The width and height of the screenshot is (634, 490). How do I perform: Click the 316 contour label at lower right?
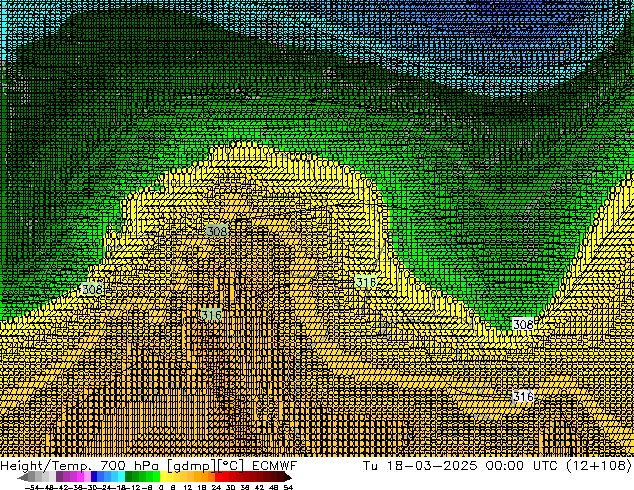[523, 396]
